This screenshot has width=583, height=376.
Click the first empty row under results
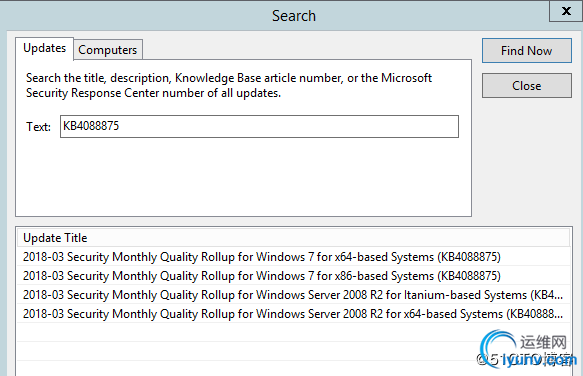point(260,332)
